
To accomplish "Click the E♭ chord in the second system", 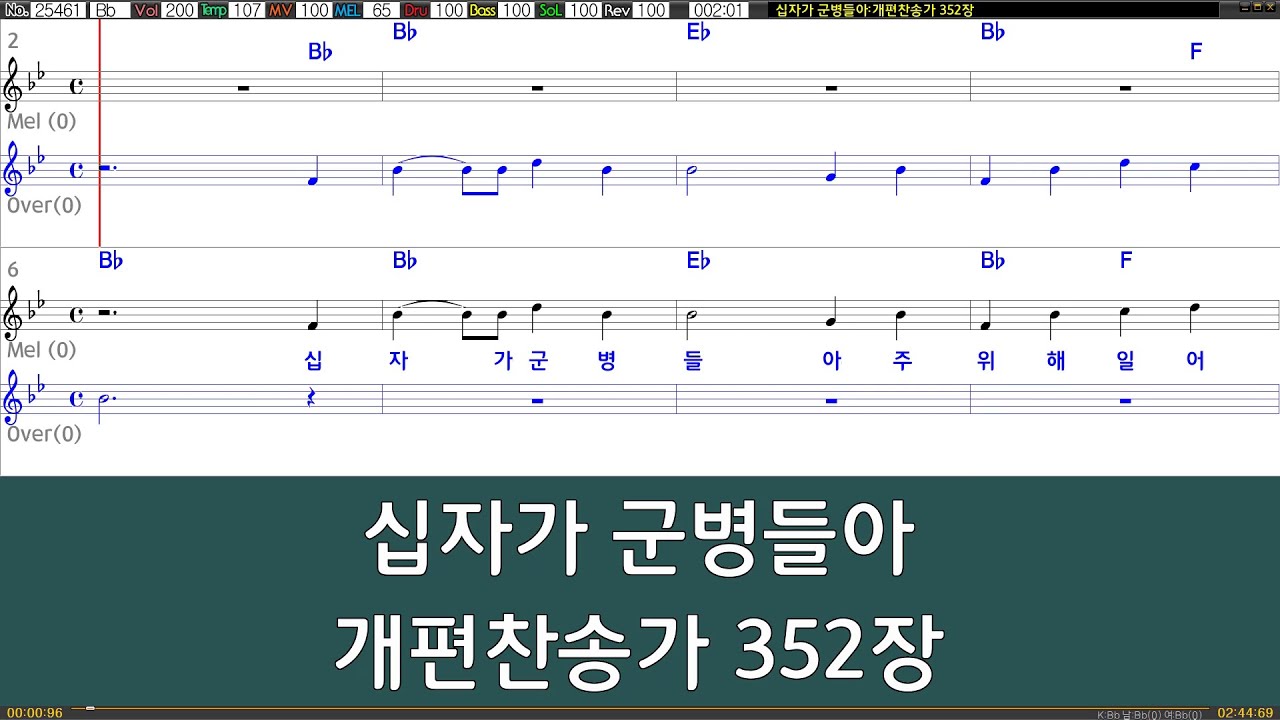I will 698,261.
